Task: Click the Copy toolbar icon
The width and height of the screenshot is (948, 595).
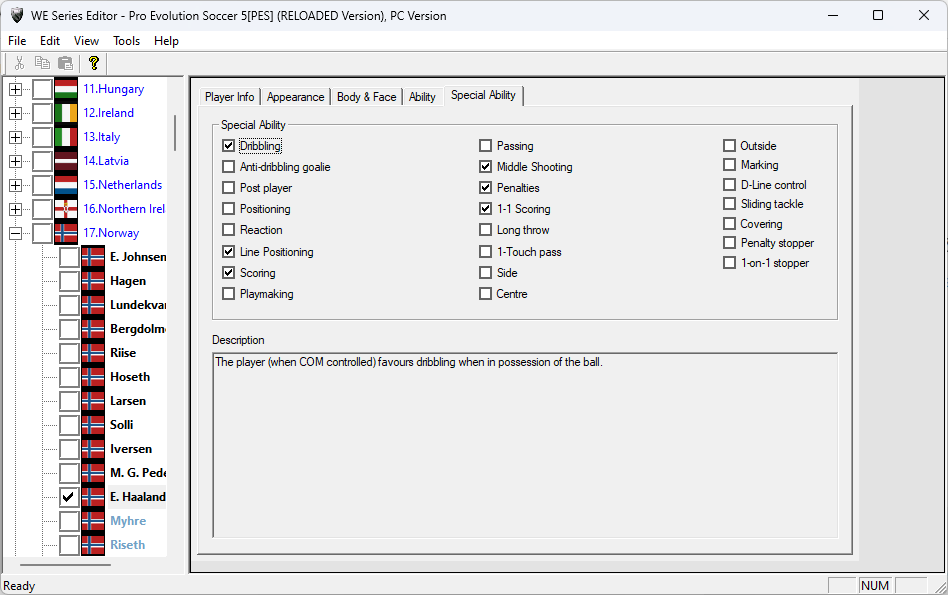Action: coord(42,63)
